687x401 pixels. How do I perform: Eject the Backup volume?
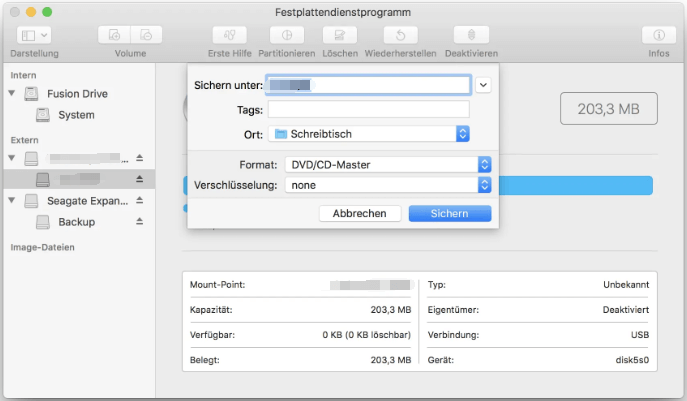139,221
